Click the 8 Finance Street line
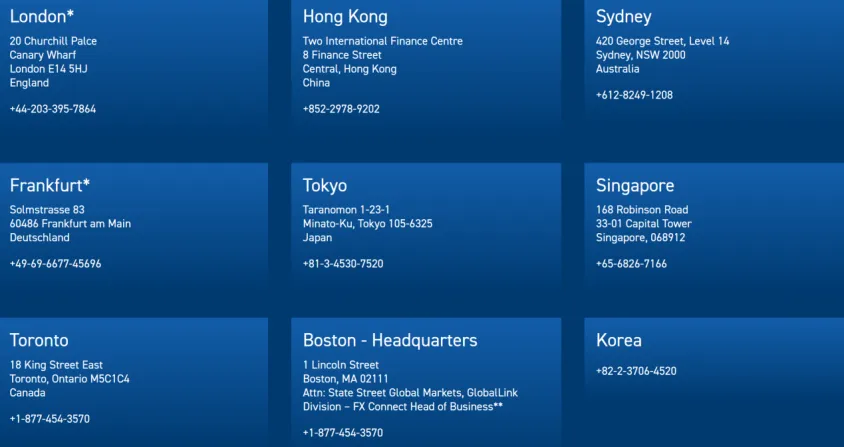844x447 pixels. tap(342, 55)
